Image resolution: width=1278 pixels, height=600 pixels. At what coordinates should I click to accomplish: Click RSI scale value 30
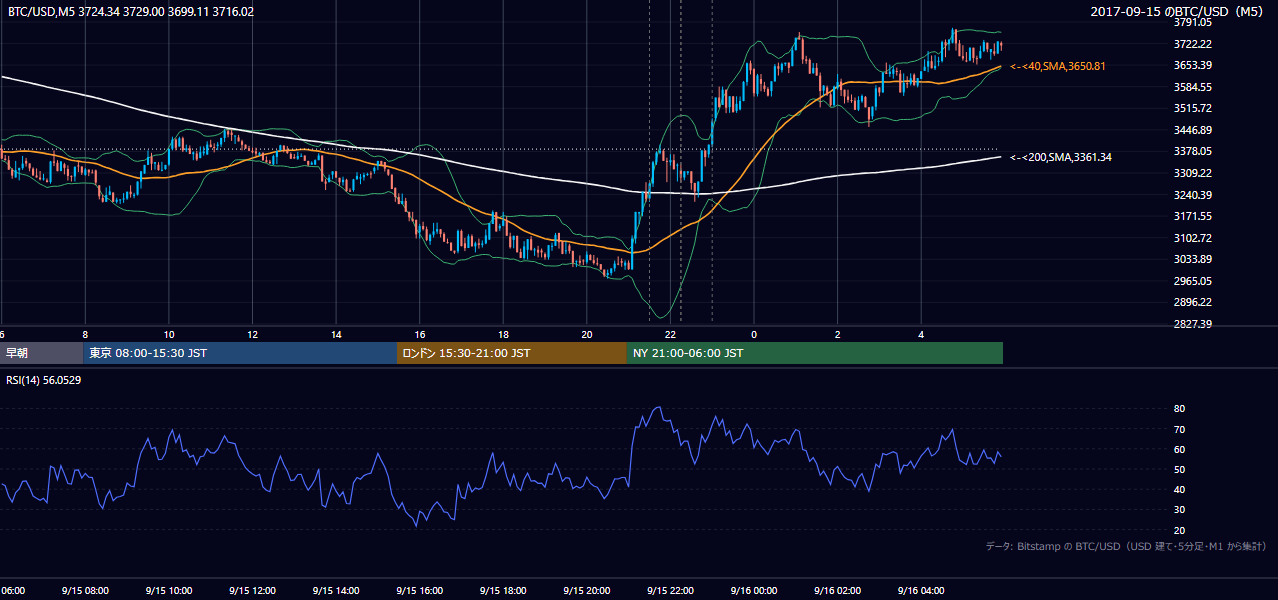[1179, 510]
